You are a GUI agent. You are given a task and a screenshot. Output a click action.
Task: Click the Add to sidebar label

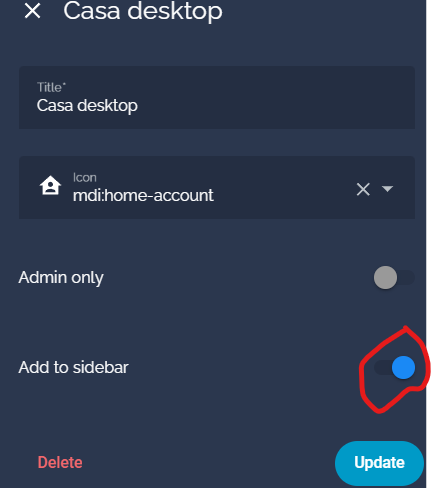coord(73,367)
